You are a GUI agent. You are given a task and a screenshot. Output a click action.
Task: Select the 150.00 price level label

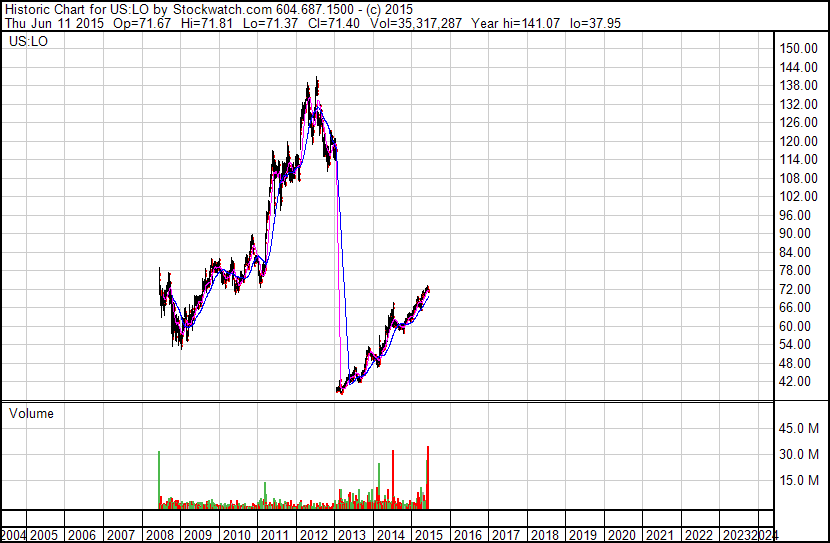point(798,48)
